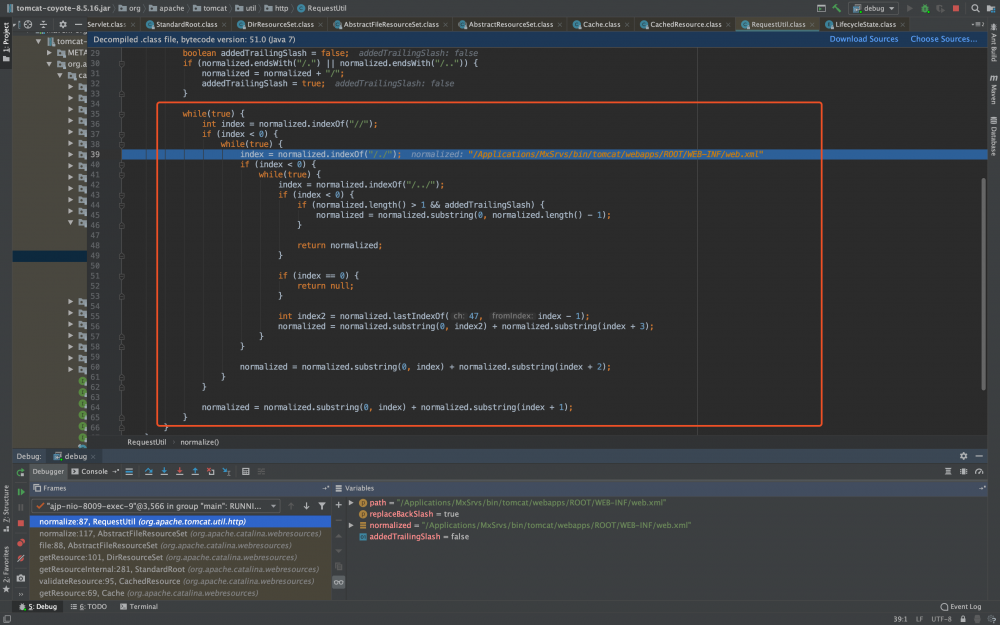Click the Step Into debugger icon
This screenshot has width=1000, height=625.
click(163, 471)
